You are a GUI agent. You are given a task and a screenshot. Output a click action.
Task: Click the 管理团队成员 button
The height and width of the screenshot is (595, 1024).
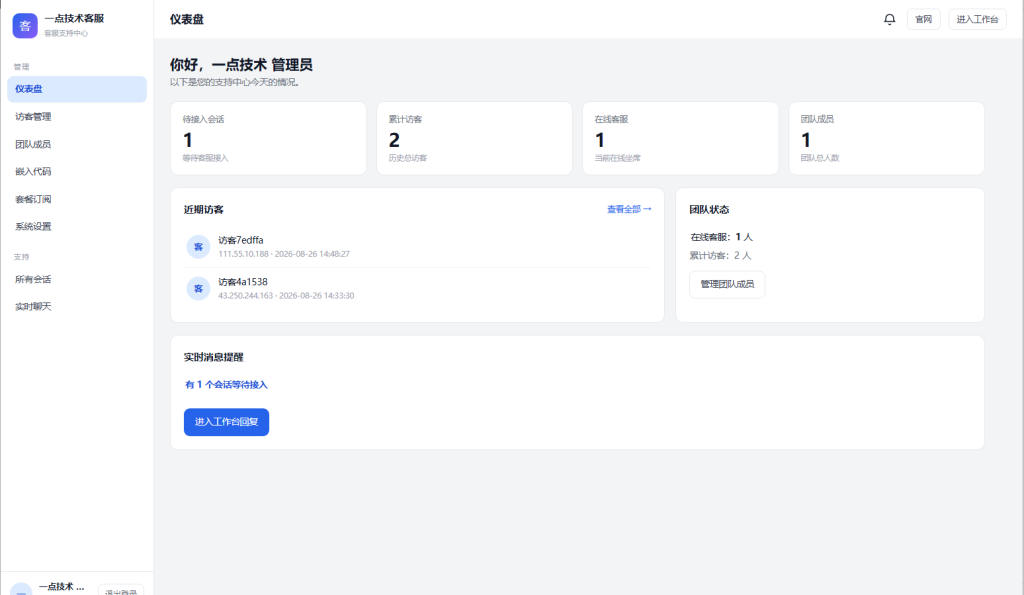[727, 284]
